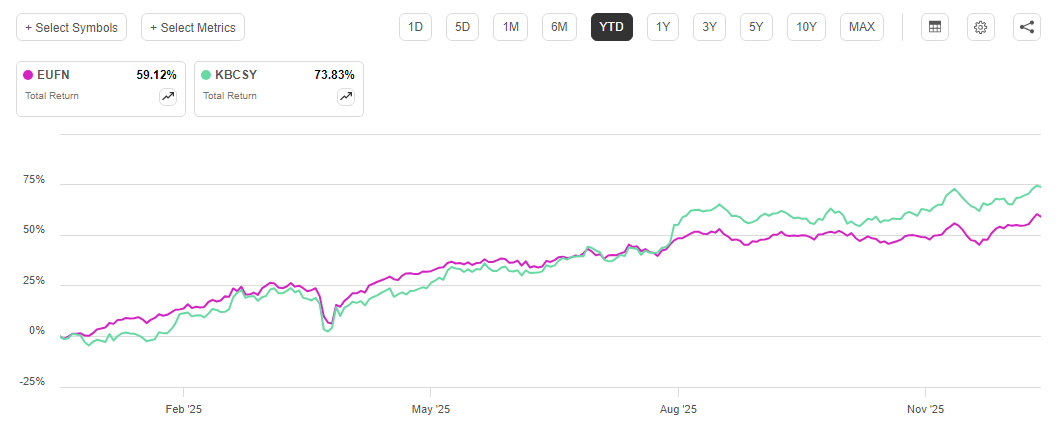Click the EUFN symbol label
Viewport: 1061px width, 437px height.
point(55,74)
